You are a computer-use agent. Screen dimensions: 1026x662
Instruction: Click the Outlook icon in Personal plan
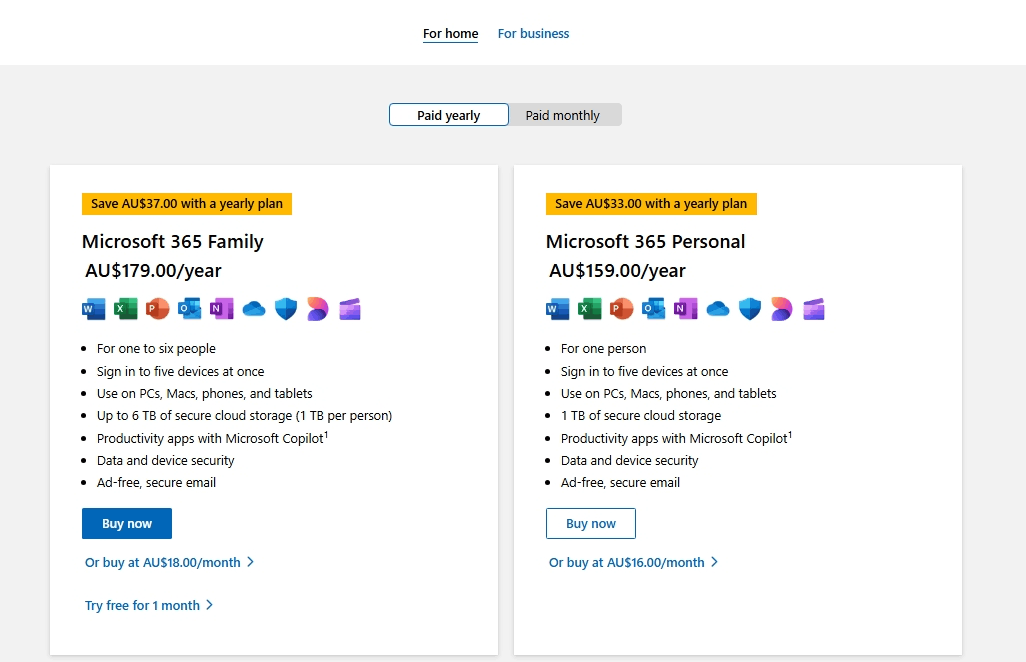654,309
